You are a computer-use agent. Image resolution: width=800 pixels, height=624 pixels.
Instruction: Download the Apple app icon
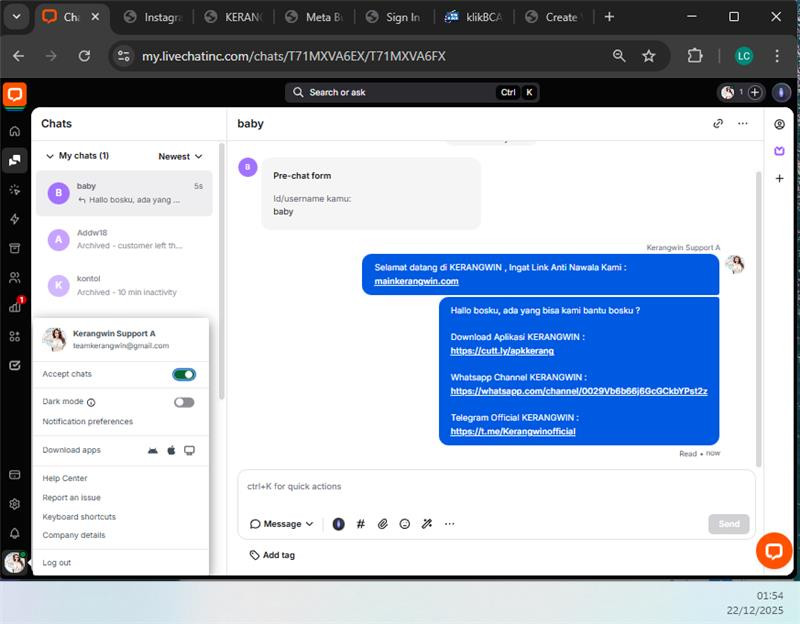tap(171, 450)
